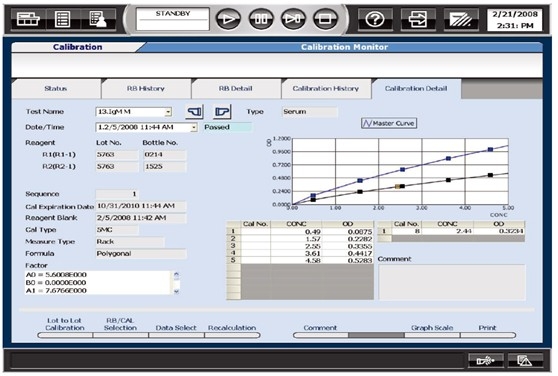Click the alarm warning icon at bottom right
The image size is (558, 376).
[525, 360]
